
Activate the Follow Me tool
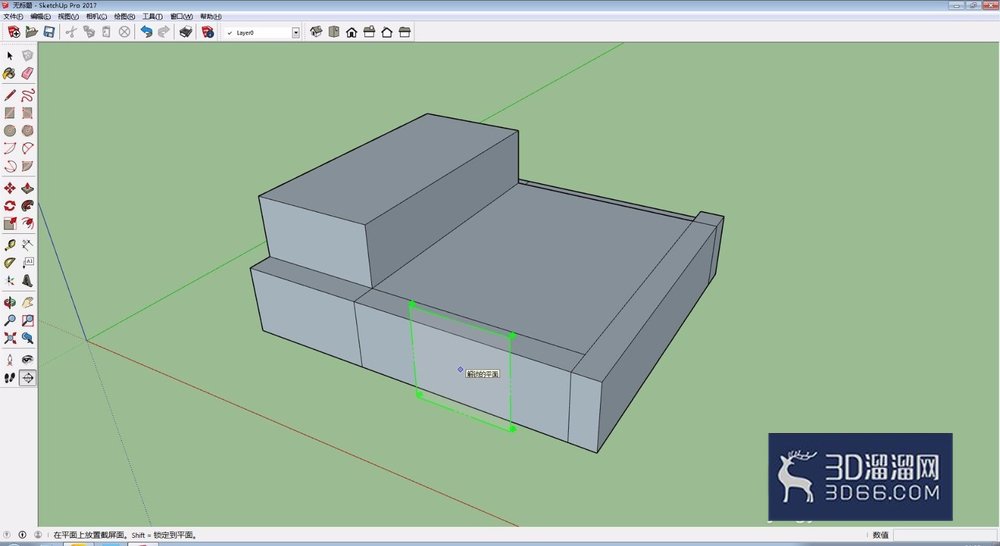click(x=27, y=205)
